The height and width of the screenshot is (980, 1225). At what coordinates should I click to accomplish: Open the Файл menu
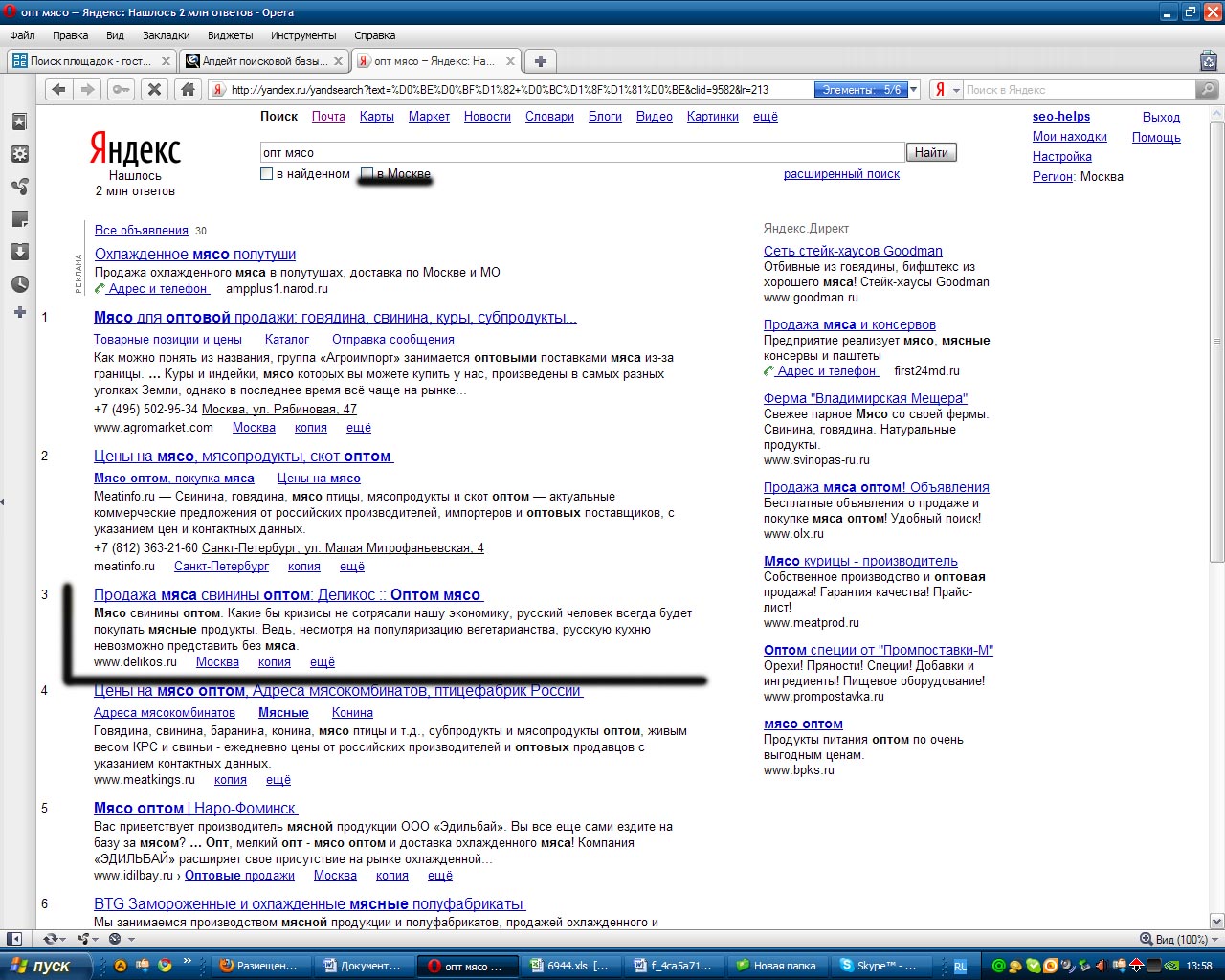click(x=22, y=35)
